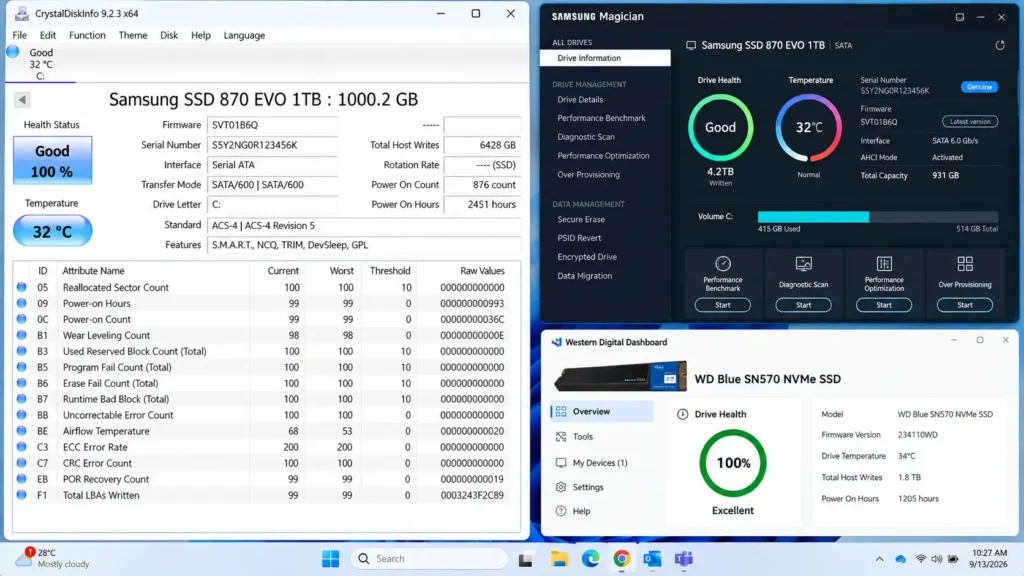Click the drive icon next to Samsung SSD 870 EVO
1024x576 pixels.
[x=690, y=46]
